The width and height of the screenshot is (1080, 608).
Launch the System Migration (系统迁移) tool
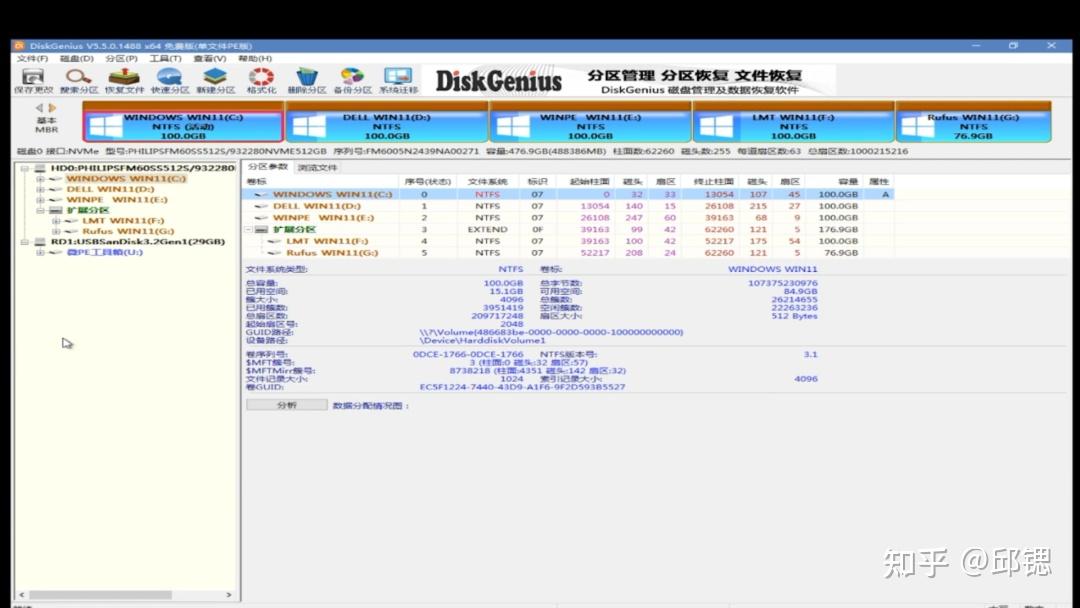(x=398, y=81)
